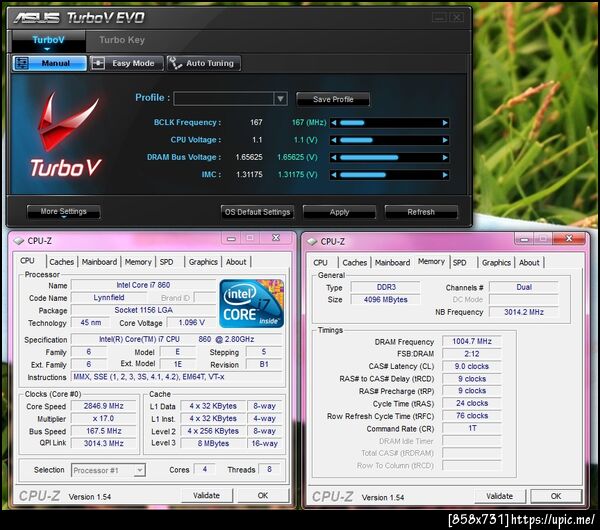
Task: Click the Manual mode sliders icon
Action: [22, 63]
